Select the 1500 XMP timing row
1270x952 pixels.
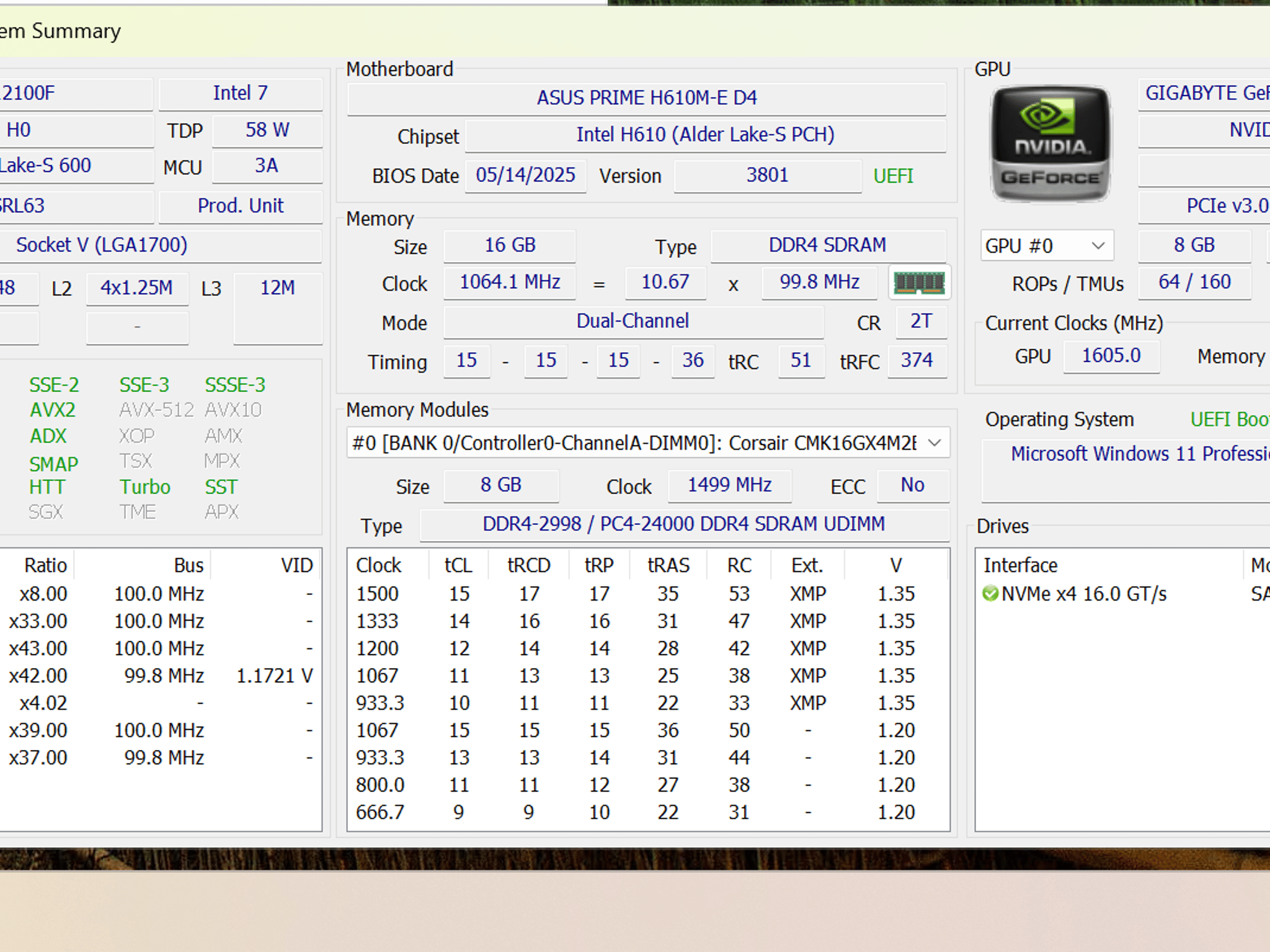tap(648, 594)
